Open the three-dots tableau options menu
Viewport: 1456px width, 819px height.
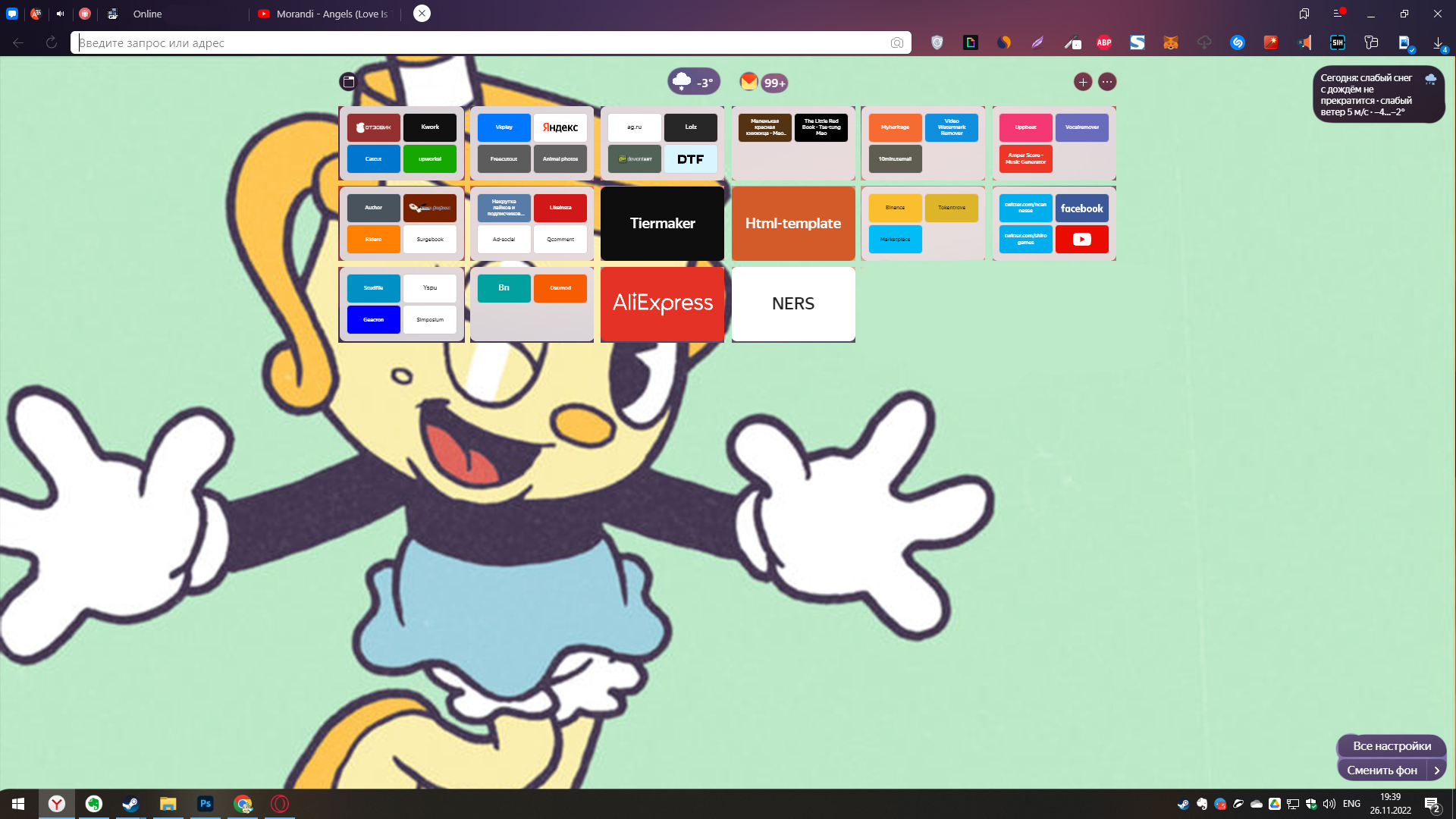click(1107, 82)
